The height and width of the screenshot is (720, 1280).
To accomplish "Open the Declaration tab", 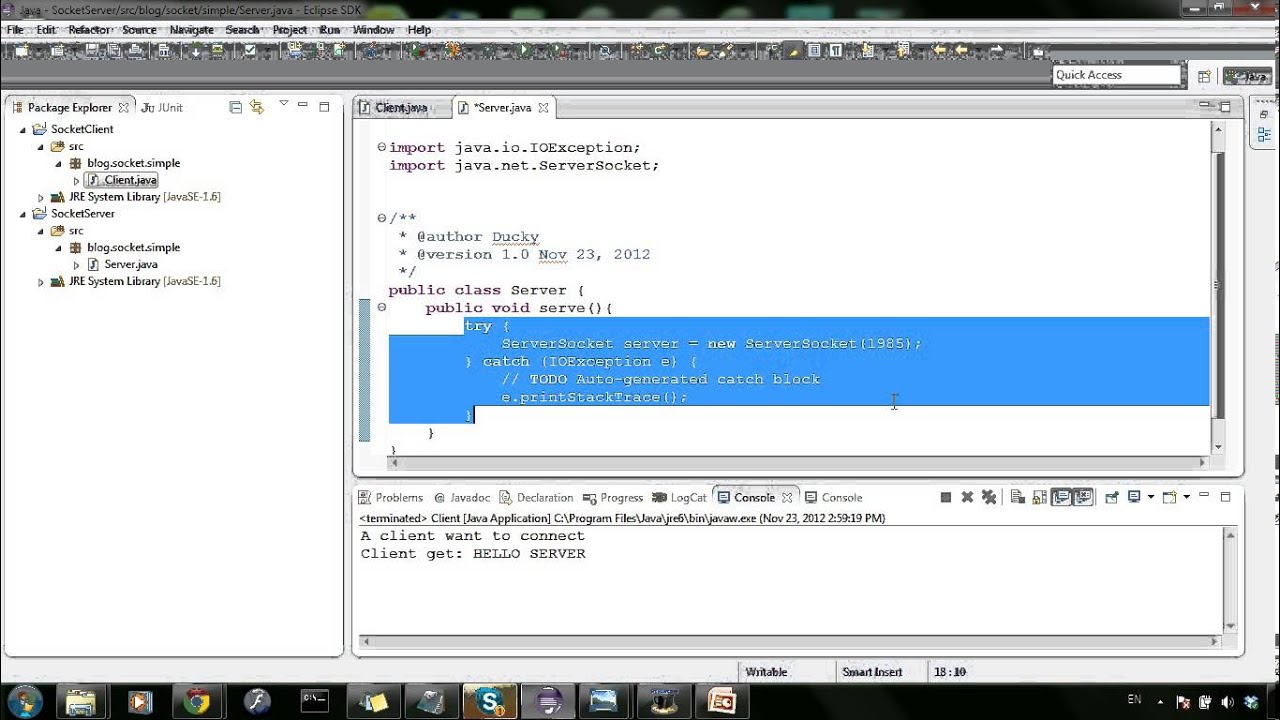I will point(536,497).
